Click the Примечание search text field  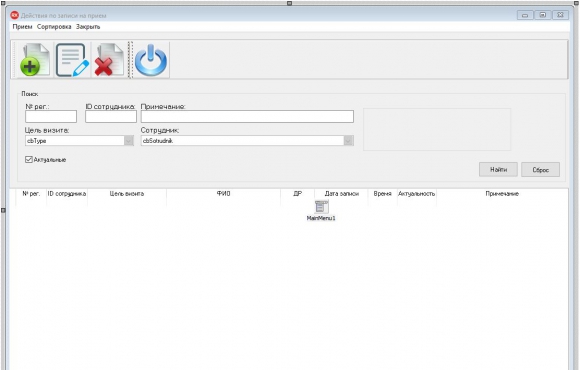pos(247,117)
